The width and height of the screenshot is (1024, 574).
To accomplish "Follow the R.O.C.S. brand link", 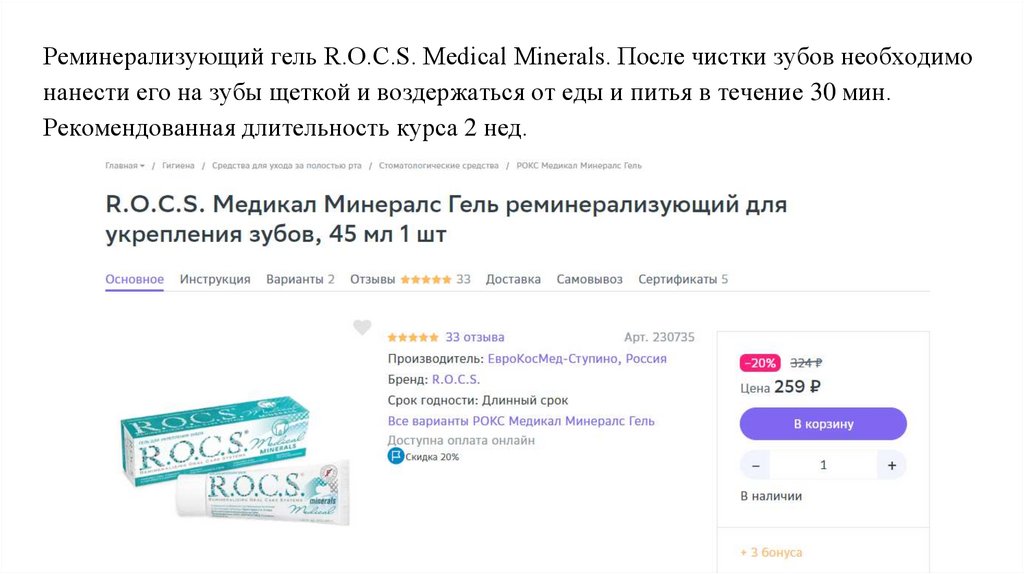I will click(x=456, y=379).
